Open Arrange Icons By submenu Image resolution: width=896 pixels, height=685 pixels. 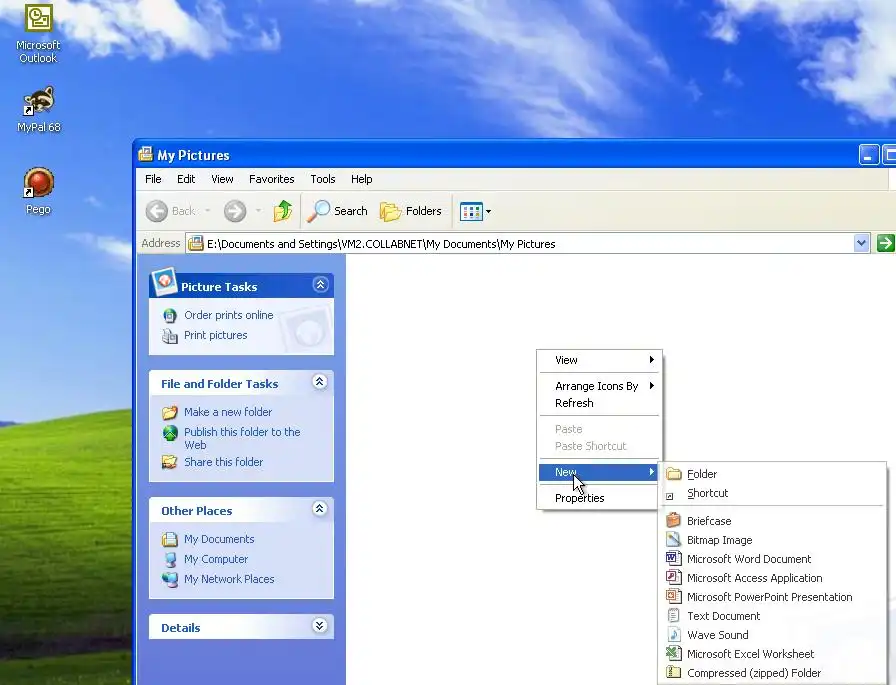pos(599,386)
